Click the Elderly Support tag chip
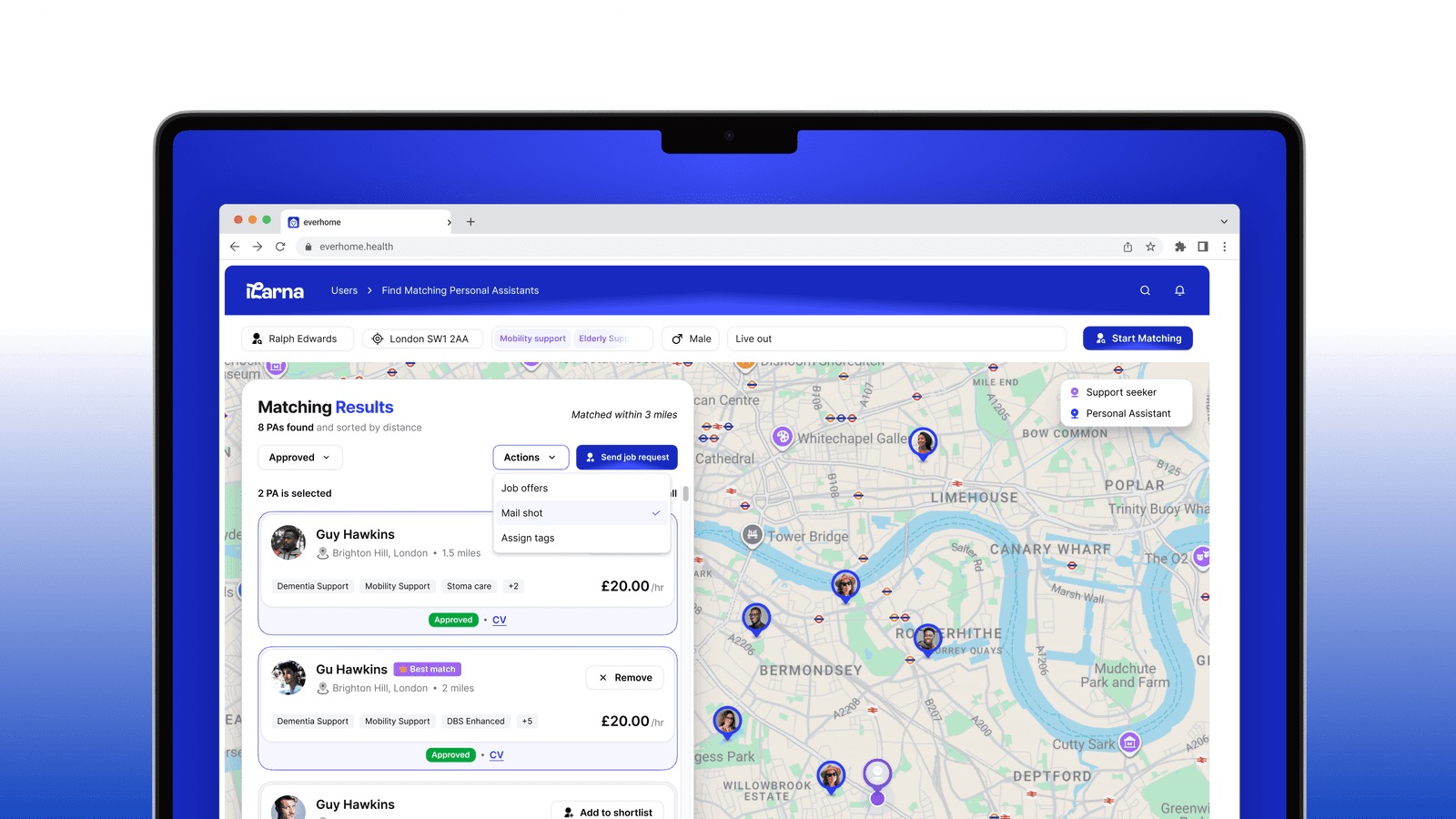The height and width of the screenshot is (819, 1456). click(603, 339)
